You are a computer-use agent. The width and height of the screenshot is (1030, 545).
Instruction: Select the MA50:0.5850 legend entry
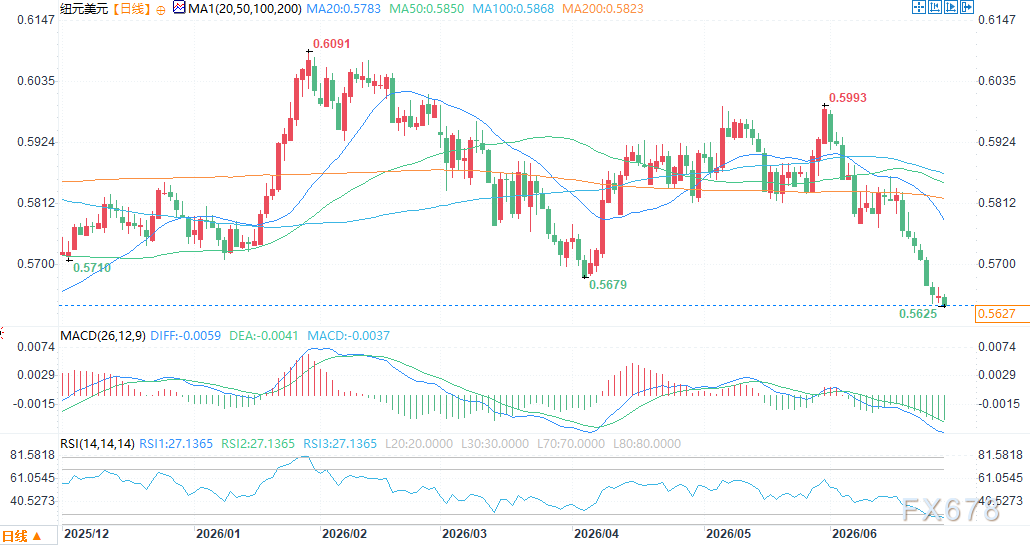[426, 9]
